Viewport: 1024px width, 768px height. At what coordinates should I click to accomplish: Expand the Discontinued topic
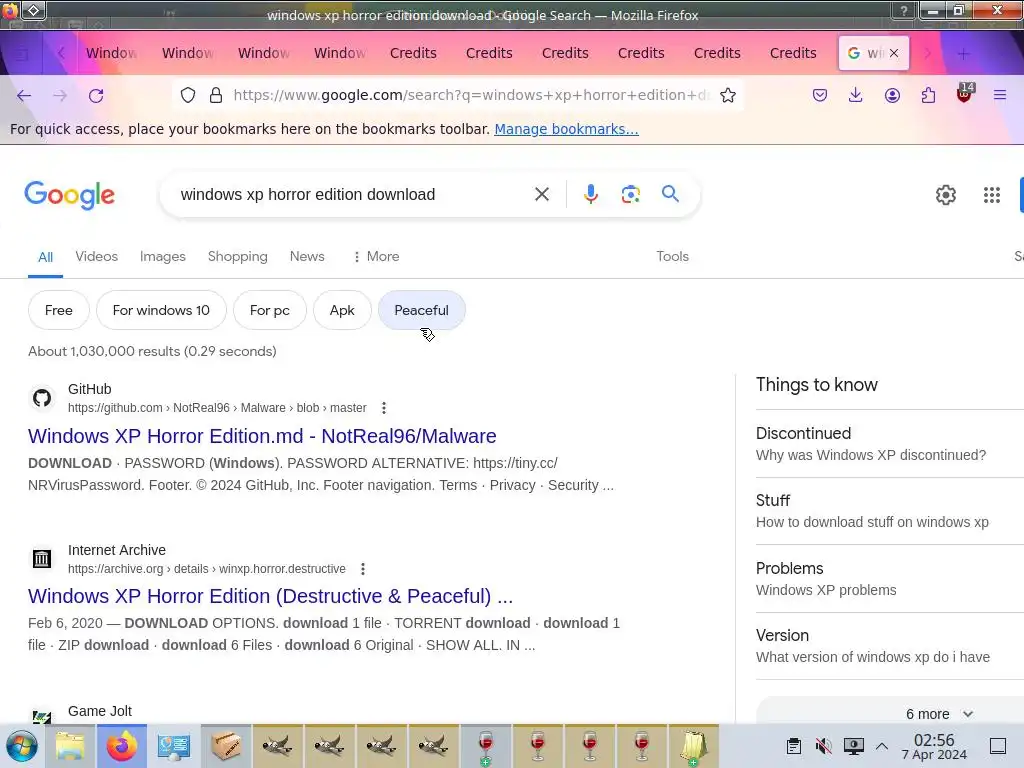pyautogui.click(x=889, y=443)
